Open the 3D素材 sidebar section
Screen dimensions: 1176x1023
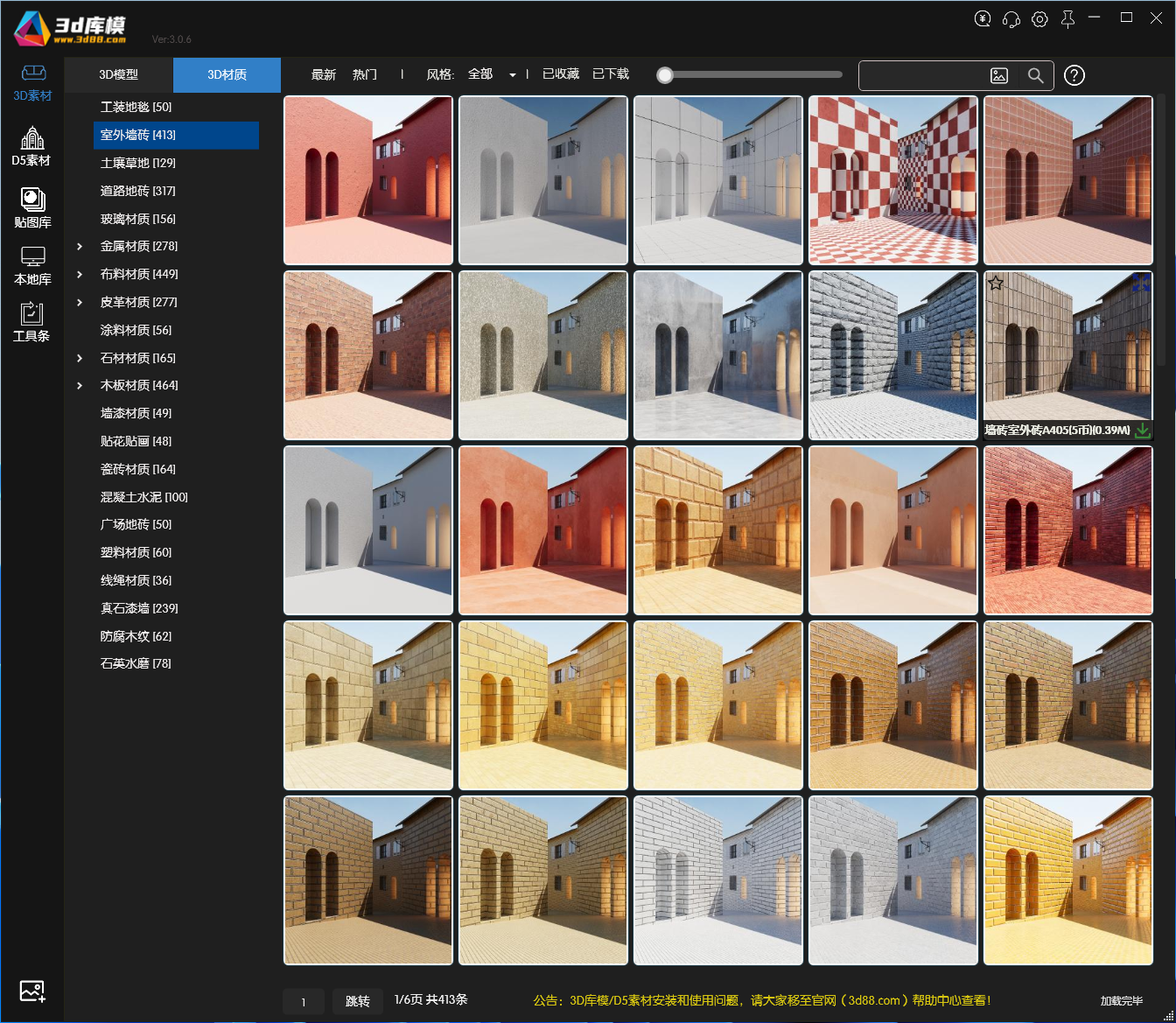[x=32, y=83]
